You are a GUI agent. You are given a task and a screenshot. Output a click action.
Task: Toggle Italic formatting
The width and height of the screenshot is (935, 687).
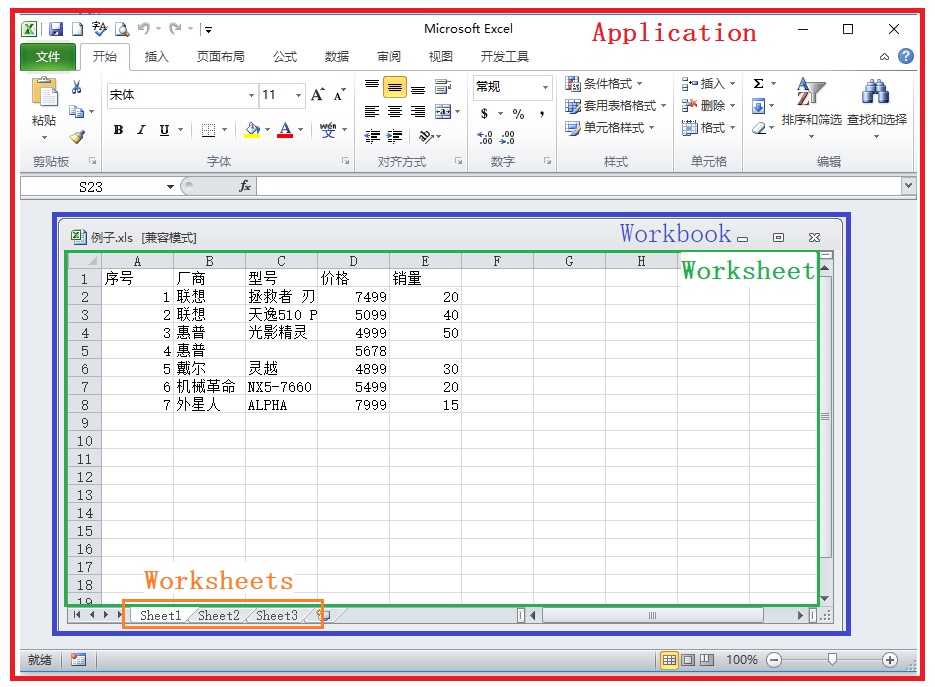coord(141,130)
